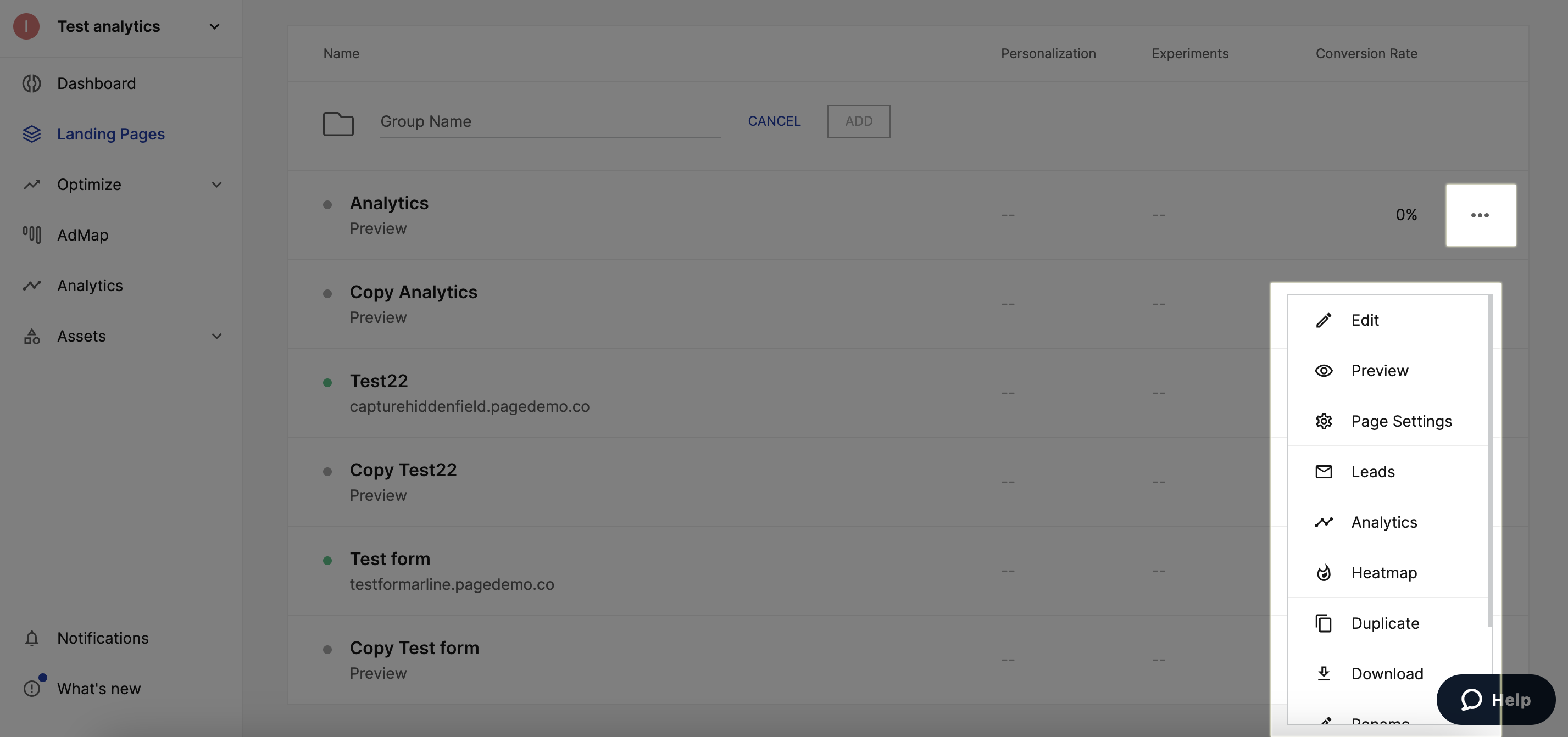Open the three-dots menu for Analytics row
Screen dimensions: 1568x737
(x=1480, y=215)
